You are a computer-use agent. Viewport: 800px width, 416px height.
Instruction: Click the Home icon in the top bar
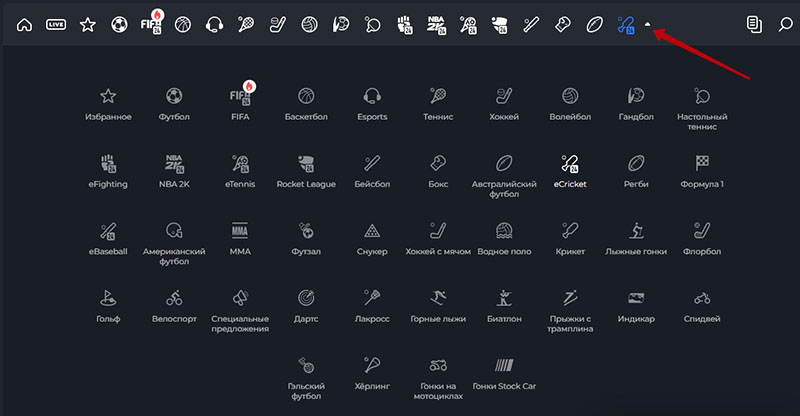pyautogui.click(x=25, y=23)
